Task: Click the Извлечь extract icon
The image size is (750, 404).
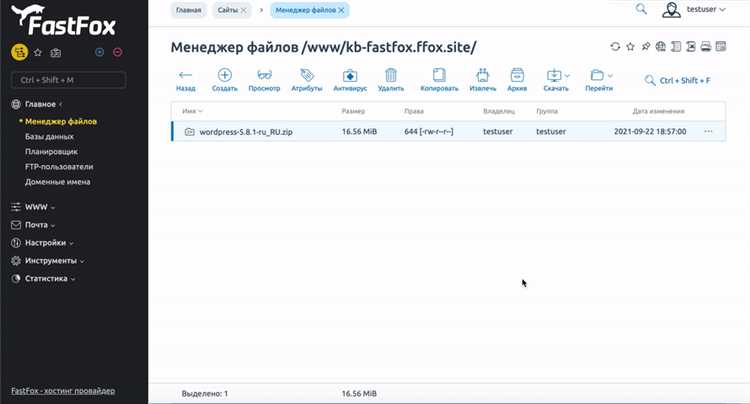Action: pos(483,75)
